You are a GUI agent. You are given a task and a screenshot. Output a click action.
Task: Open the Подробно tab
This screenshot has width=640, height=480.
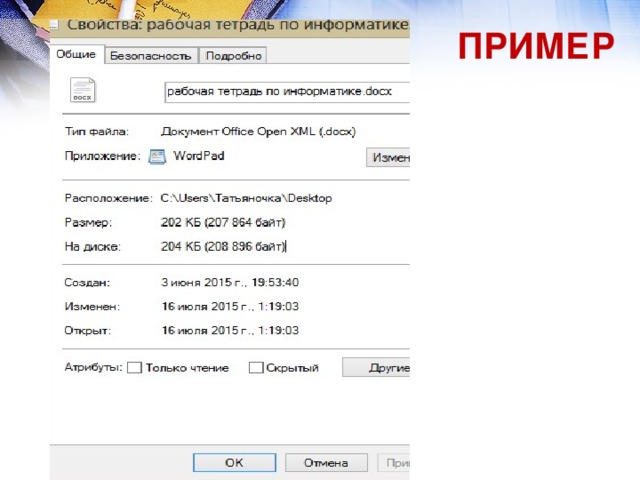click(x=233, y=56)
